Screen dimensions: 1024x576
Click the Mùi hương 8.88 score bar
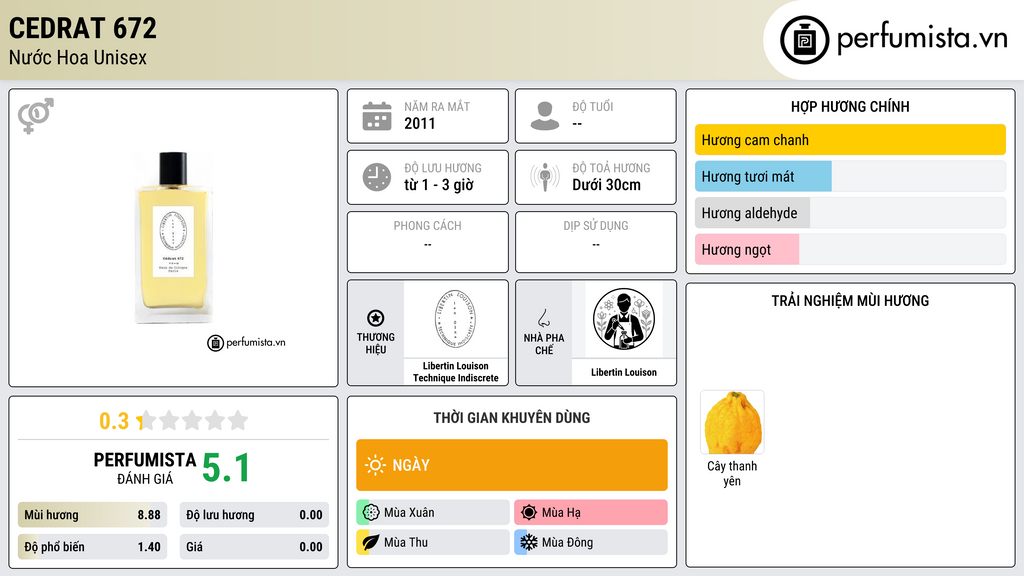coord(93,515)
